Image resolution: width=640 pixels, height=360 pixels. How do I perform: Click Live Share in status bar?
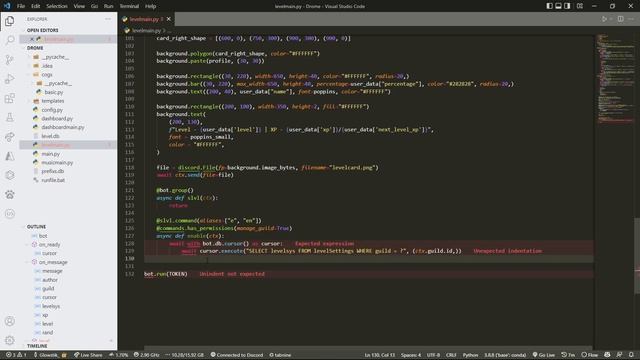[88, 355]
